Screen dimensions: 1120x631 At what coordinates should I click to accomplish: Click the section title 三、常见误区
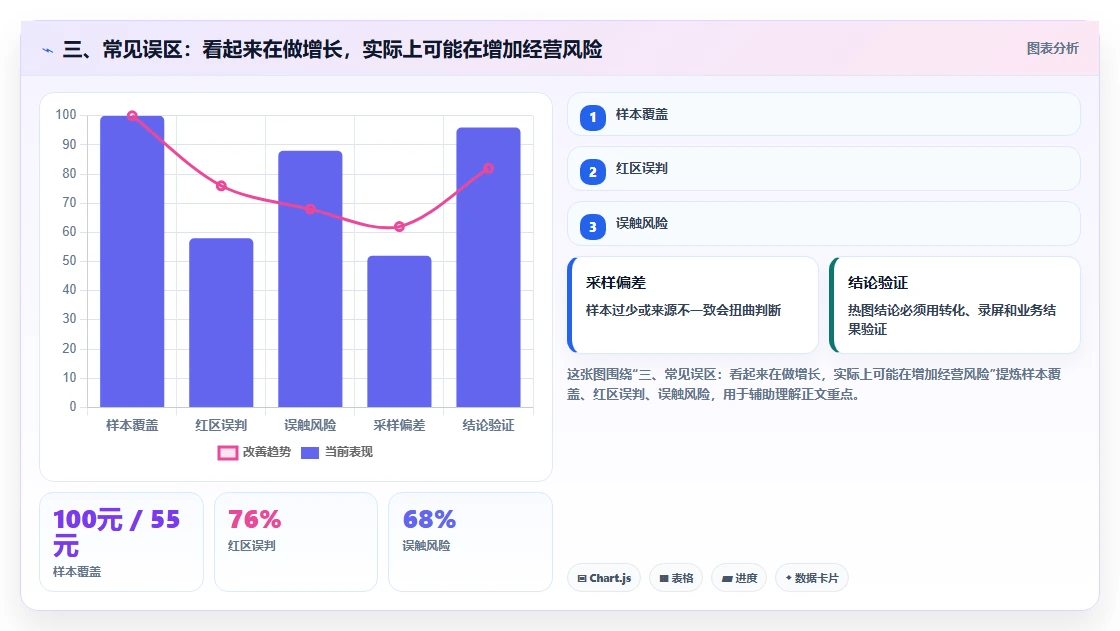pos(332,50)
